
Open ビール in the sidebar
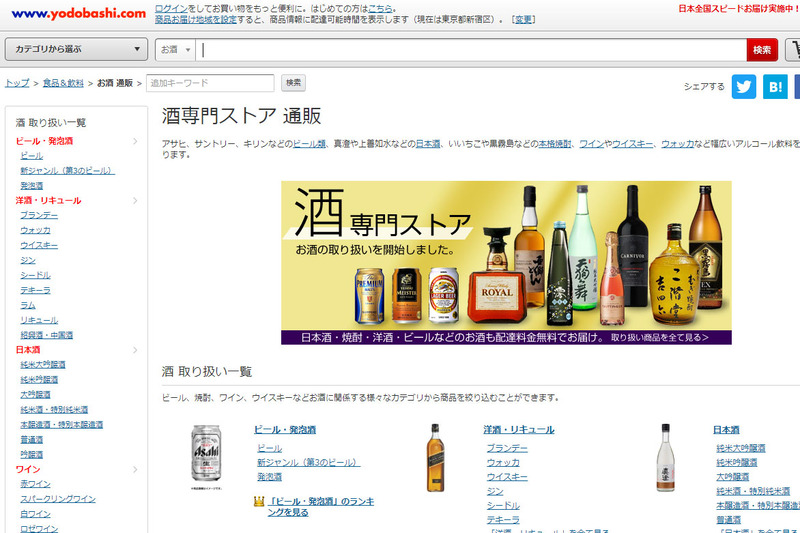click(32, 156)
